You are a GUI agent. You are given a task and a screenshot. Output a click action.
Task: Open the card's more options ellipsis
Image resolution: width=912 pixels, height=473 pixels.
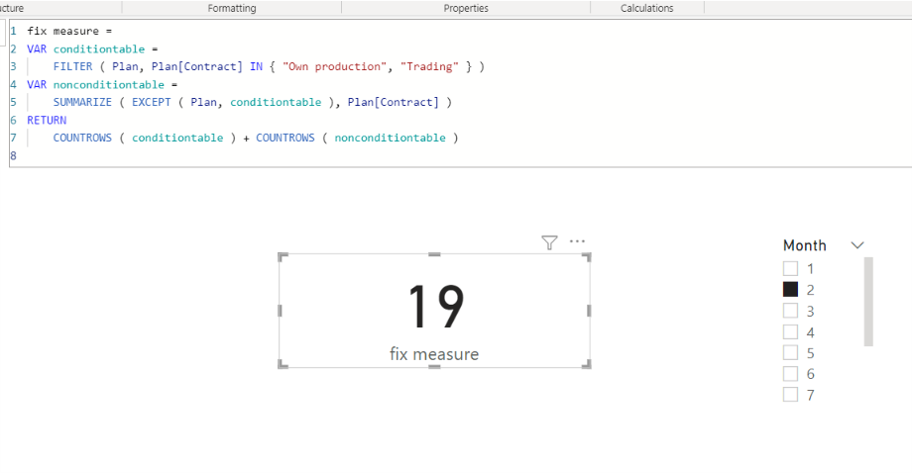(577, 241)
